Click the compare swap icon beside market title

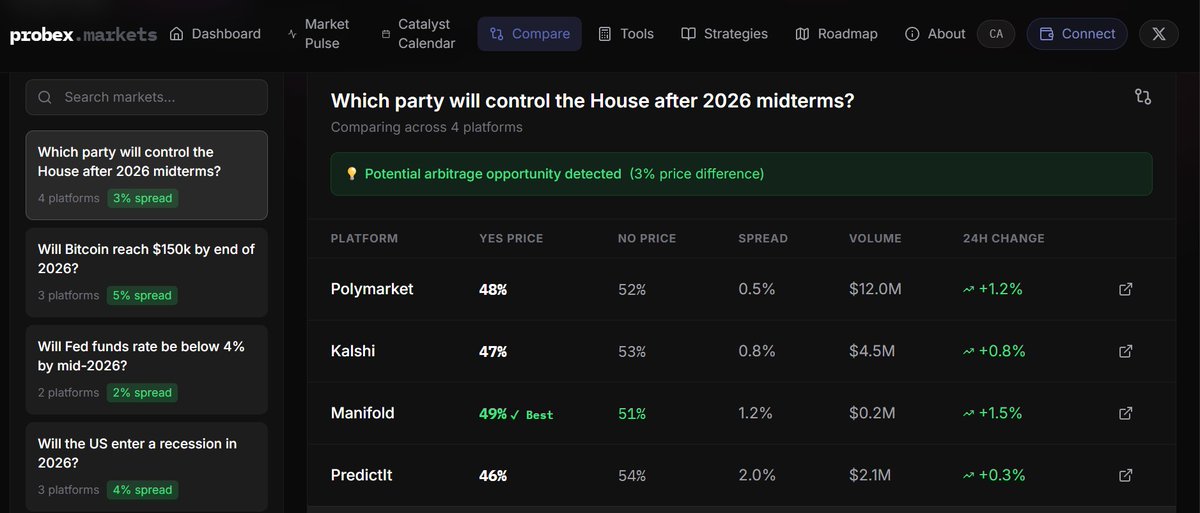click(x=1143, y=97)
